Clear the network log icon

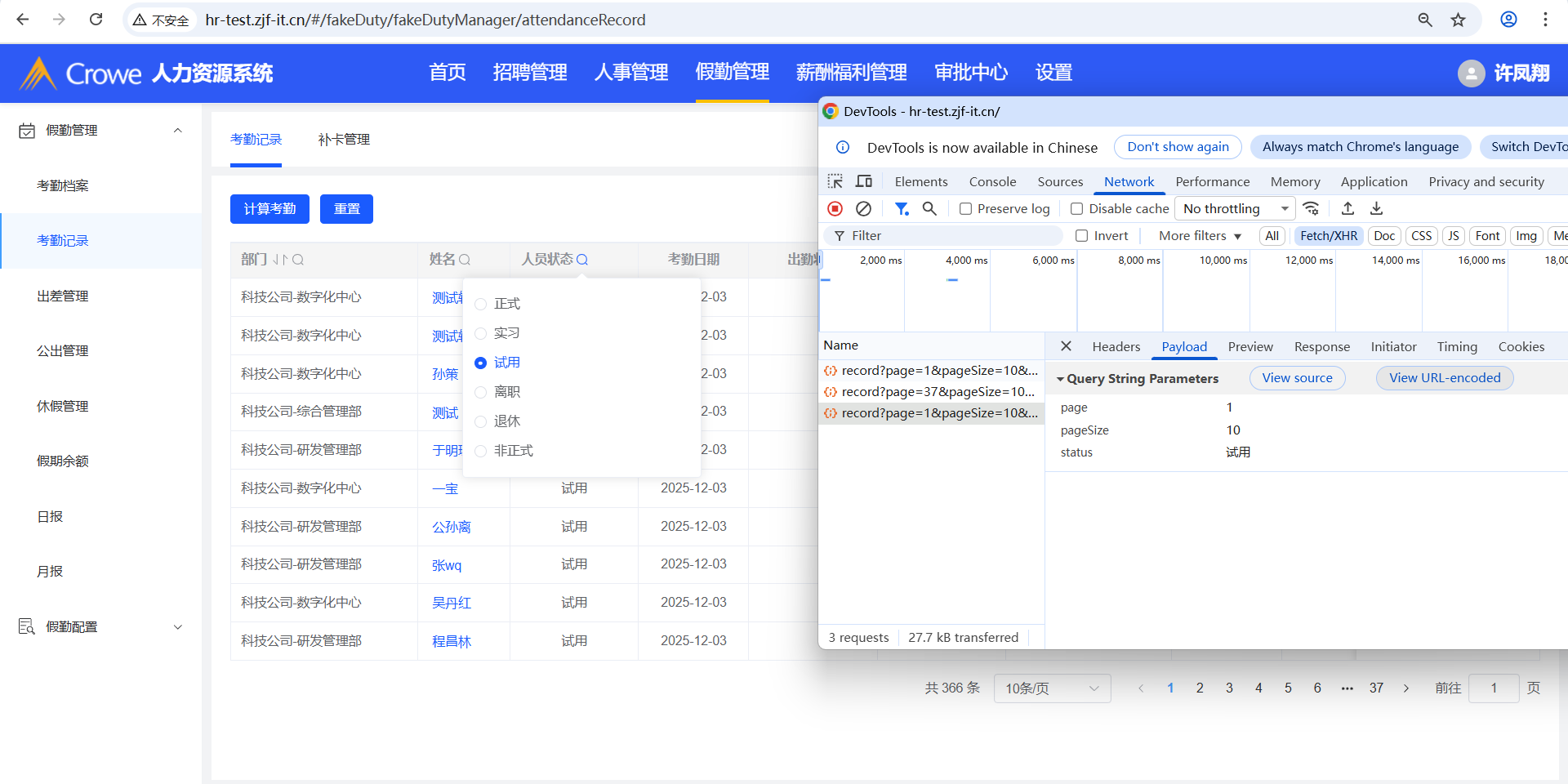[863, 209]
